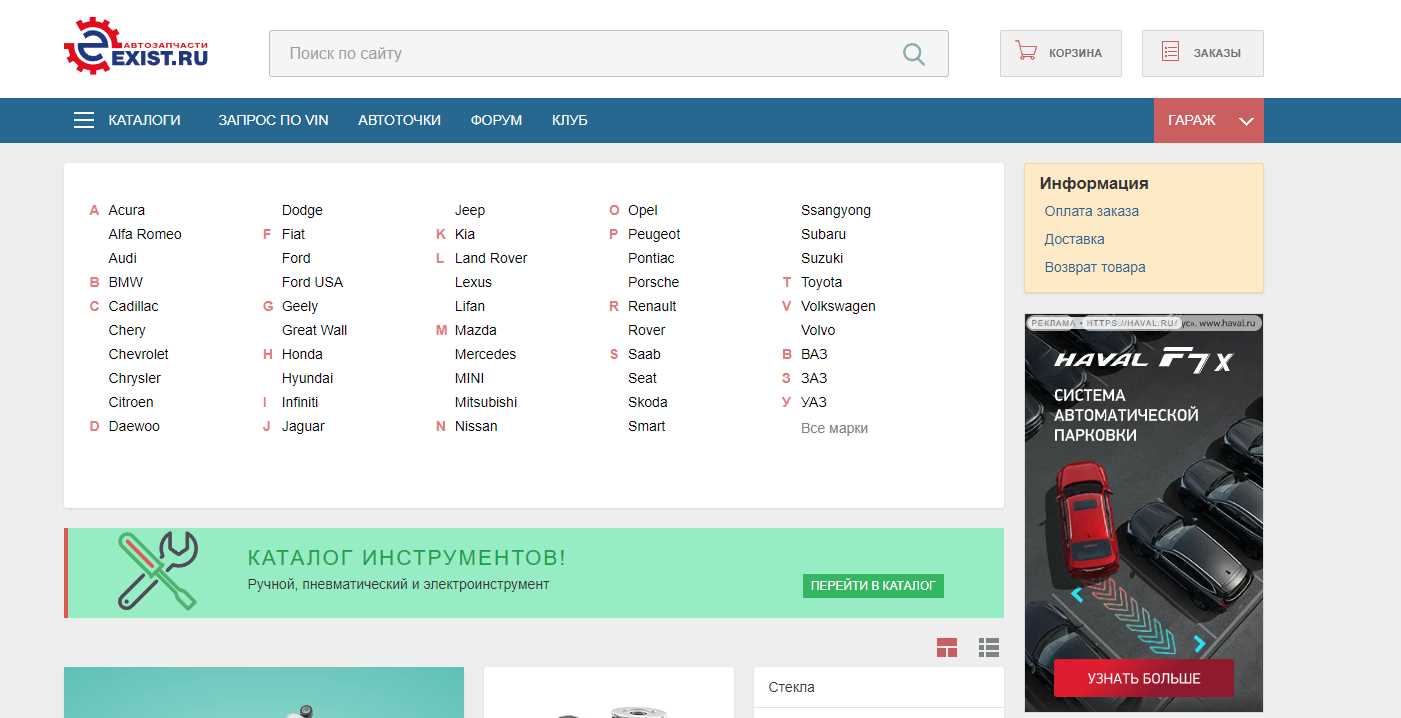This screenshot has height=718, width=1401.
Task: Select Opel brand
Action: tap(643, 210)
